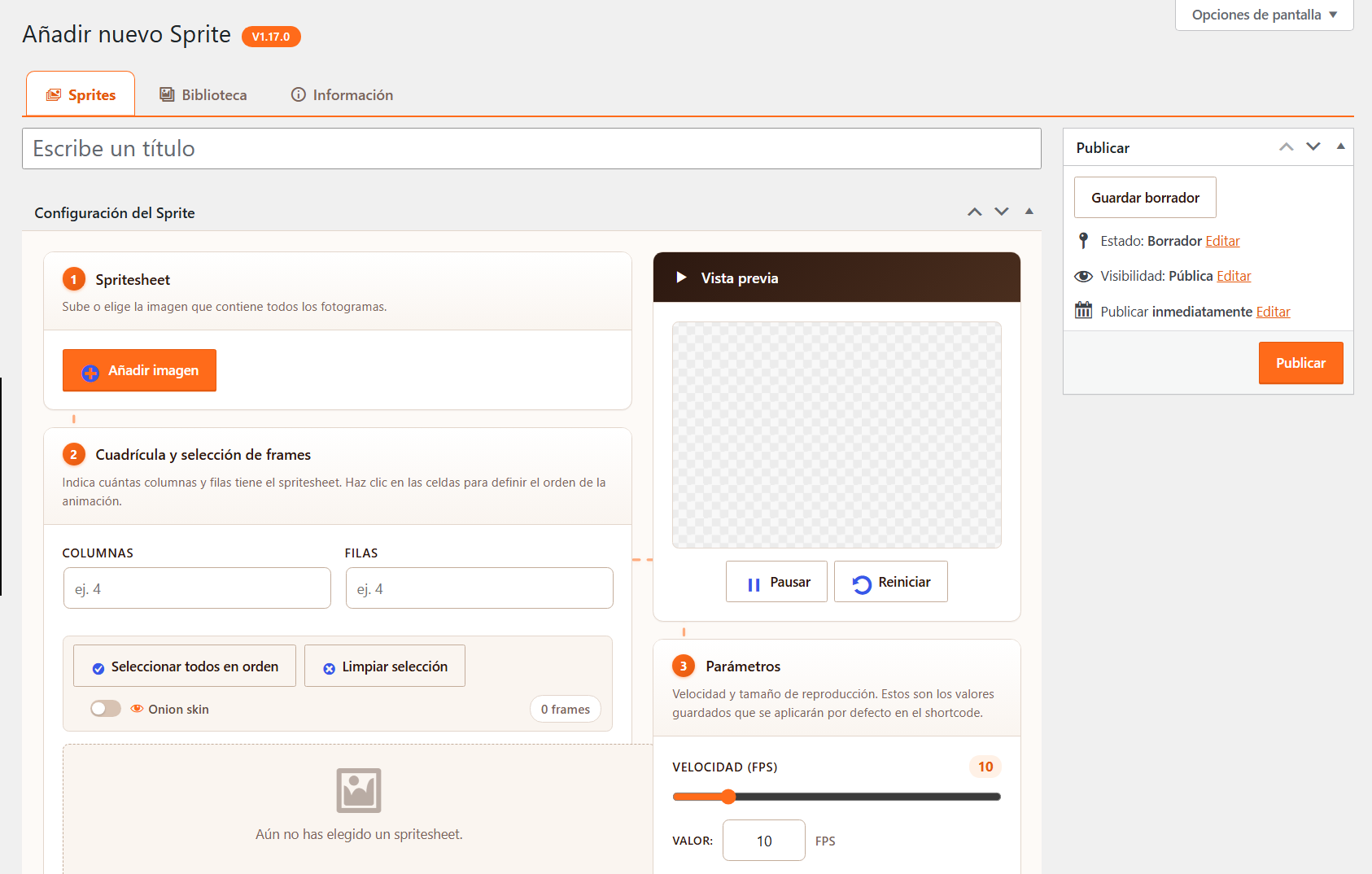Image resolution: width=1372 pixels, height=874 pixels.
Task: Click the step 1 Spritesheet number badge
Action: pos(74,279)
